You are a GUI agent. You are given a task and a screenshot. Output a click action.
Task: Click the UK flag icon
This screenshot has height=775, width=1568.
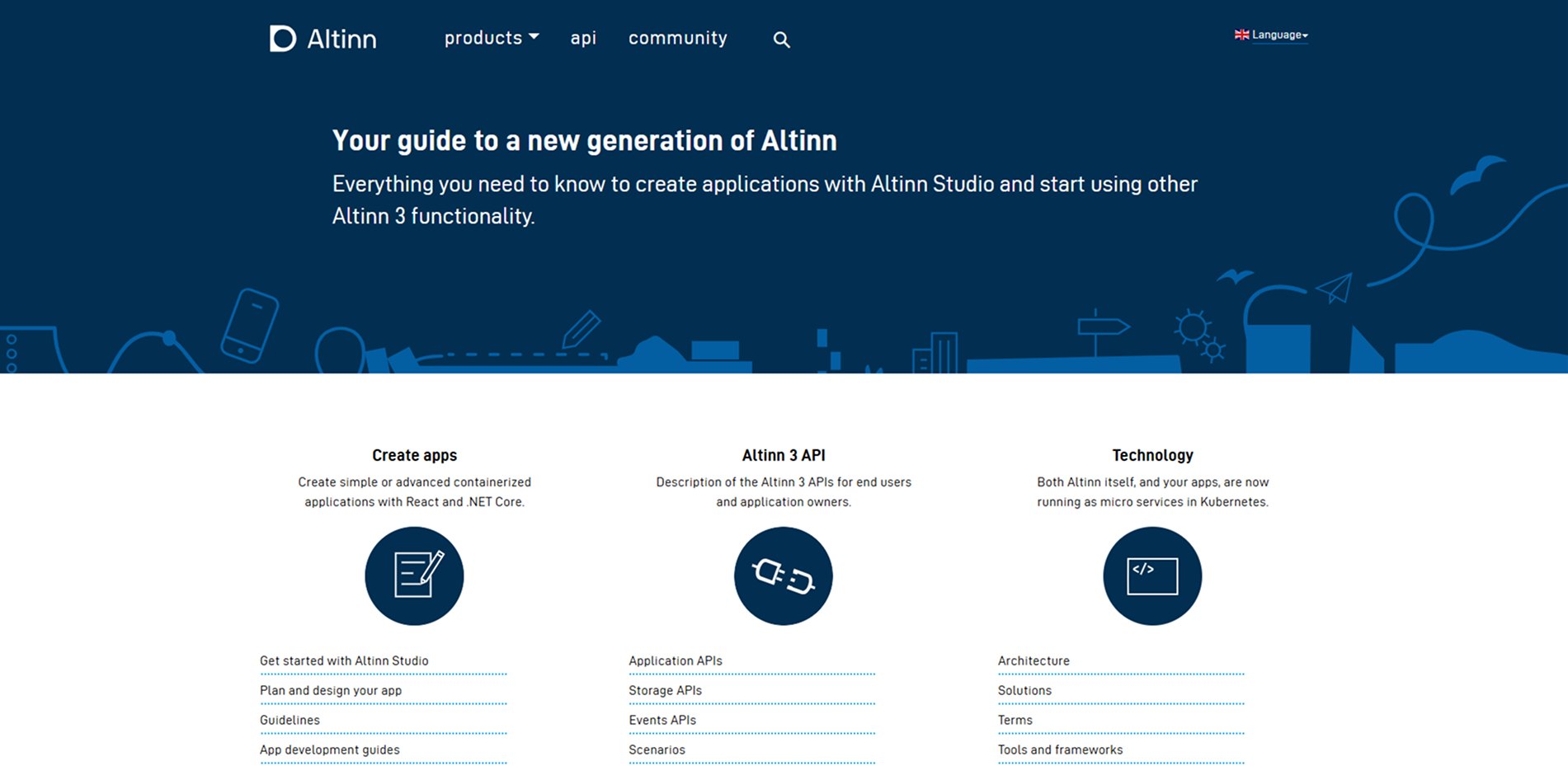[x=1241, y=35]
